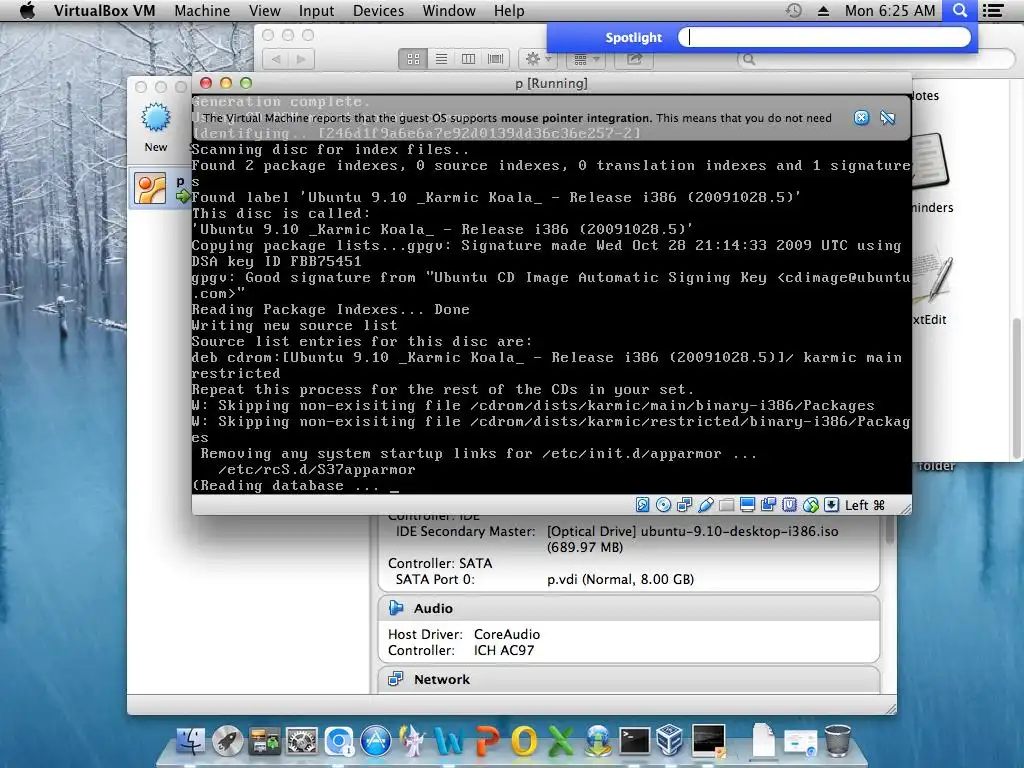1024x768 pixels.
Task: Open the wizard app icon in Dock
Action: point(413,741)
